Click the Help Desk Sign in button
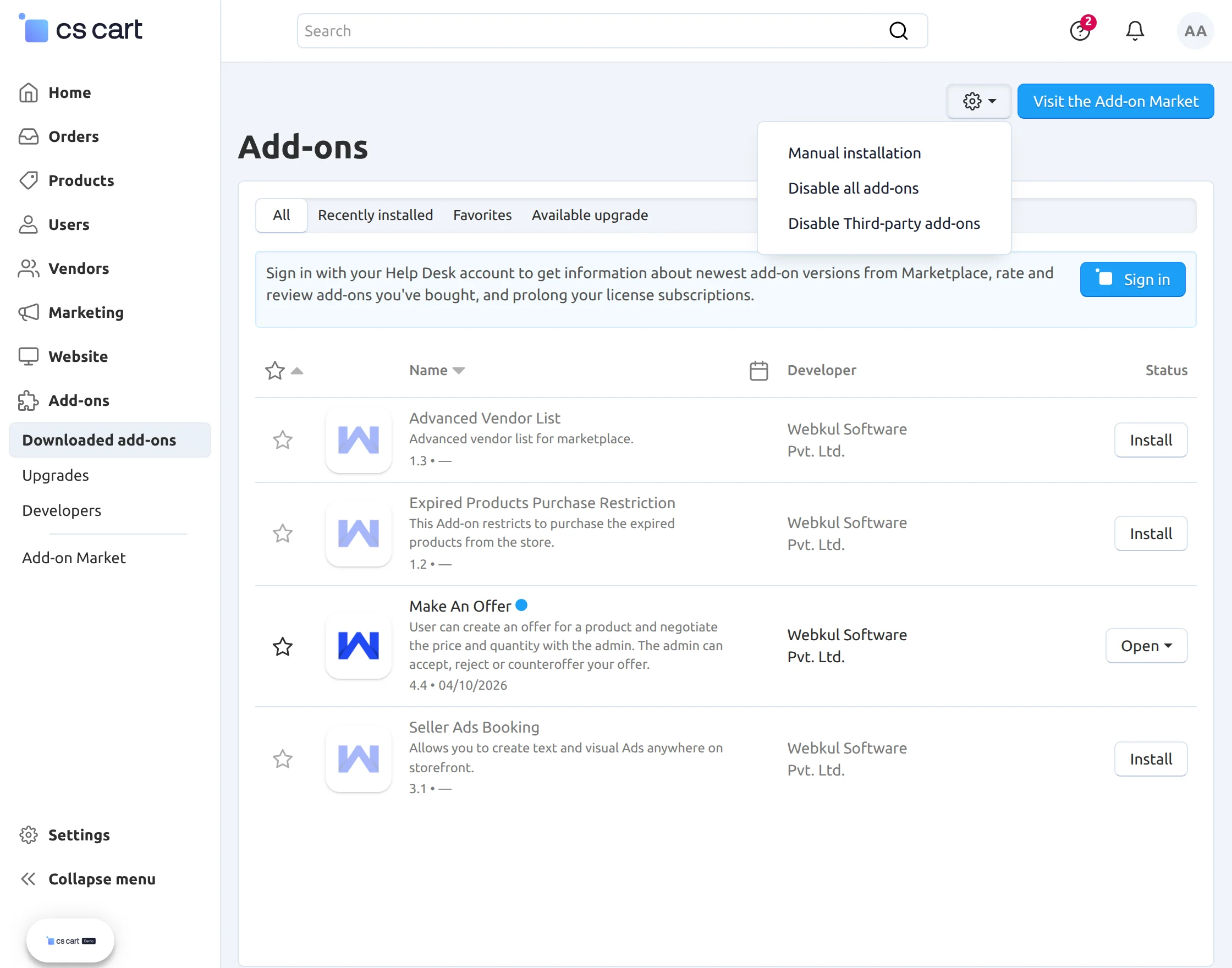Viewport: 1232px width, 968px height. [1132, 279]
